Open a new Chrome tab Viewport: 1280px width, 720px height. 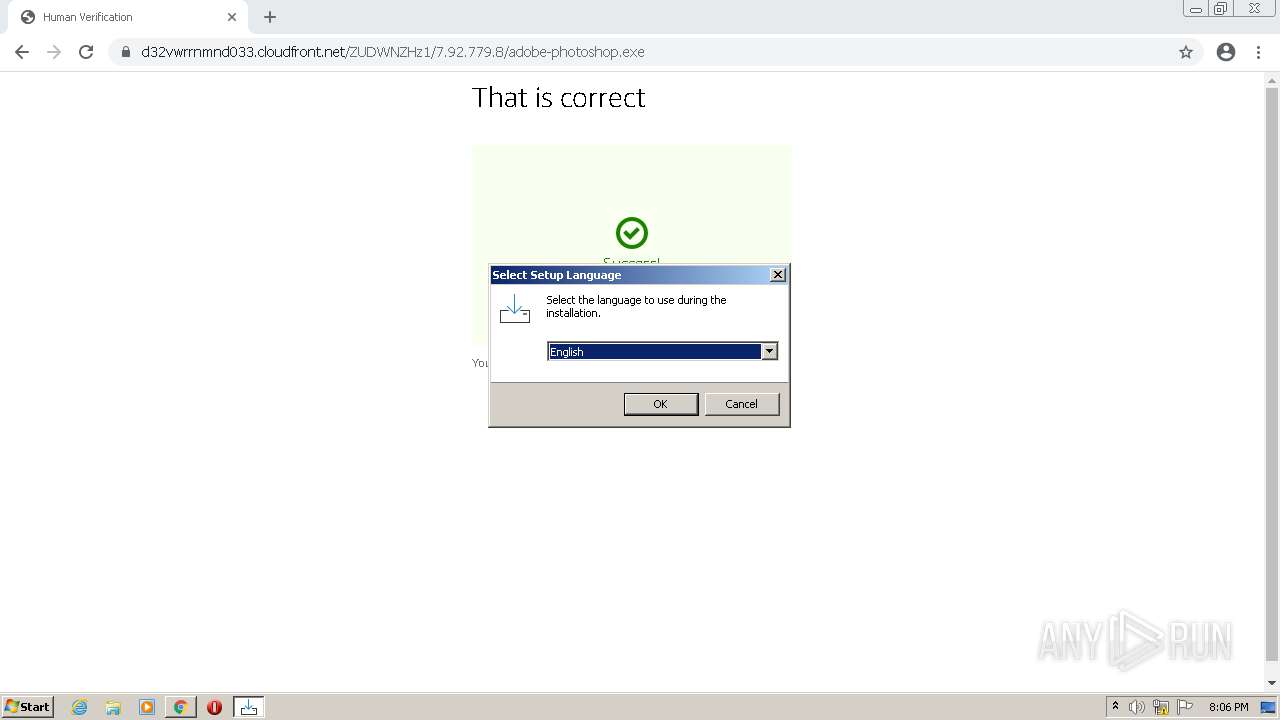pos(270,17)
